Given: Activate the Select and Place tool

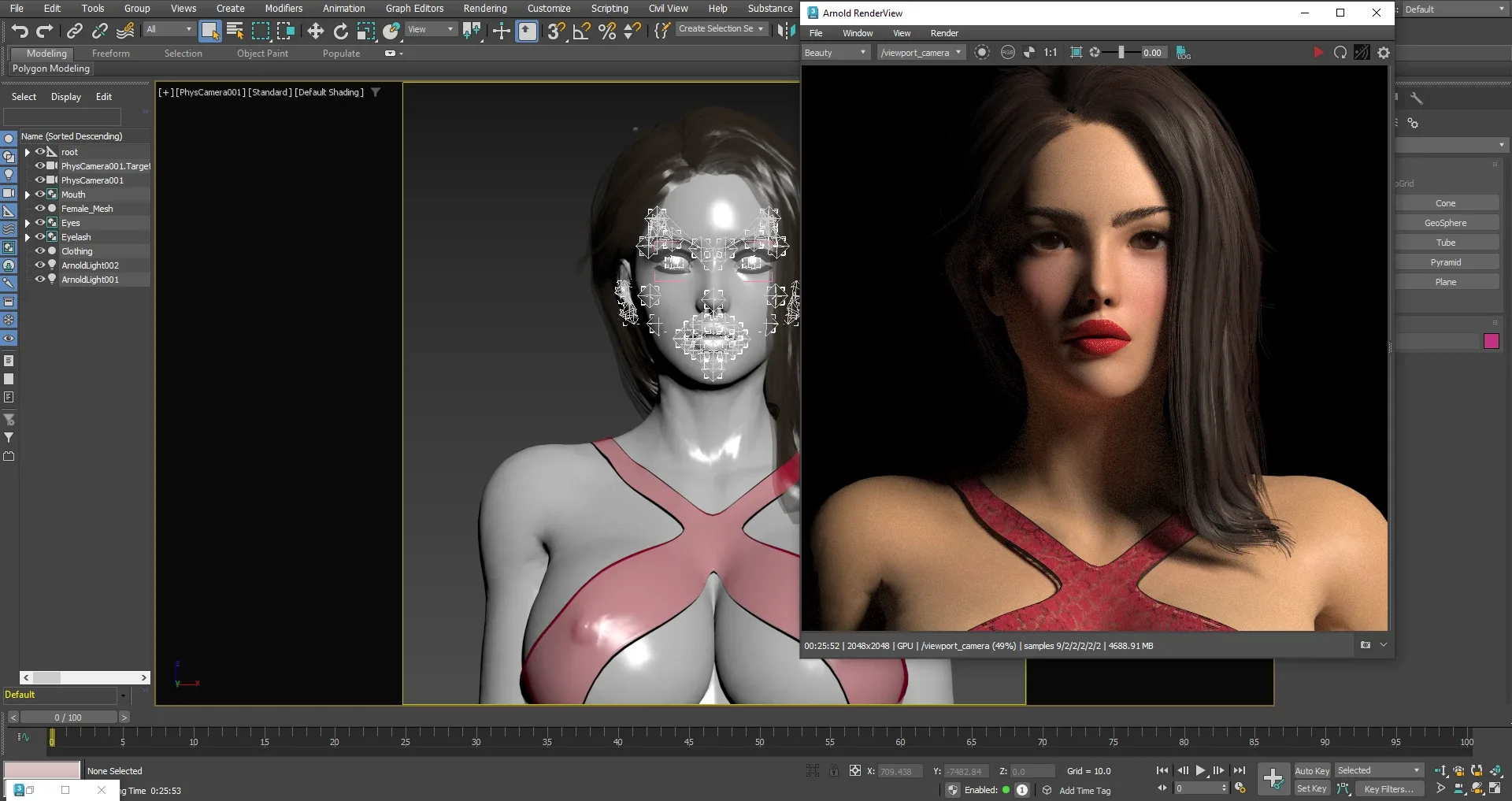Looking at the screenshot, I should click(x=391, y=31).
